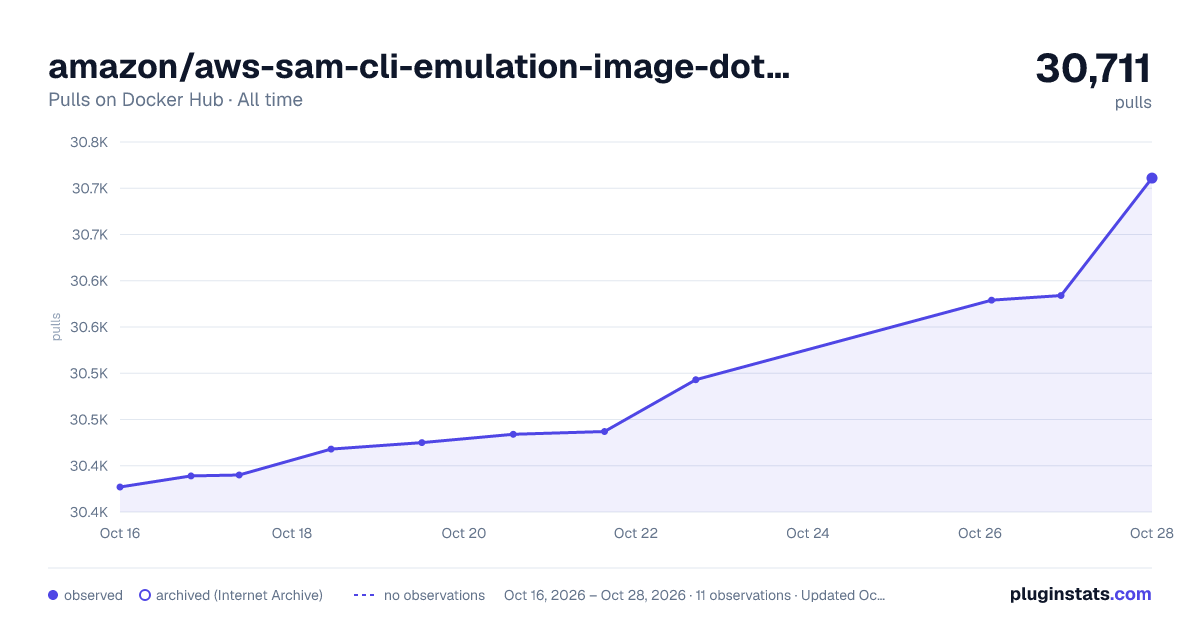This screenshot has height=630, width=1200.
Task: Click the 'observed' legend label text
Action: 93,595
